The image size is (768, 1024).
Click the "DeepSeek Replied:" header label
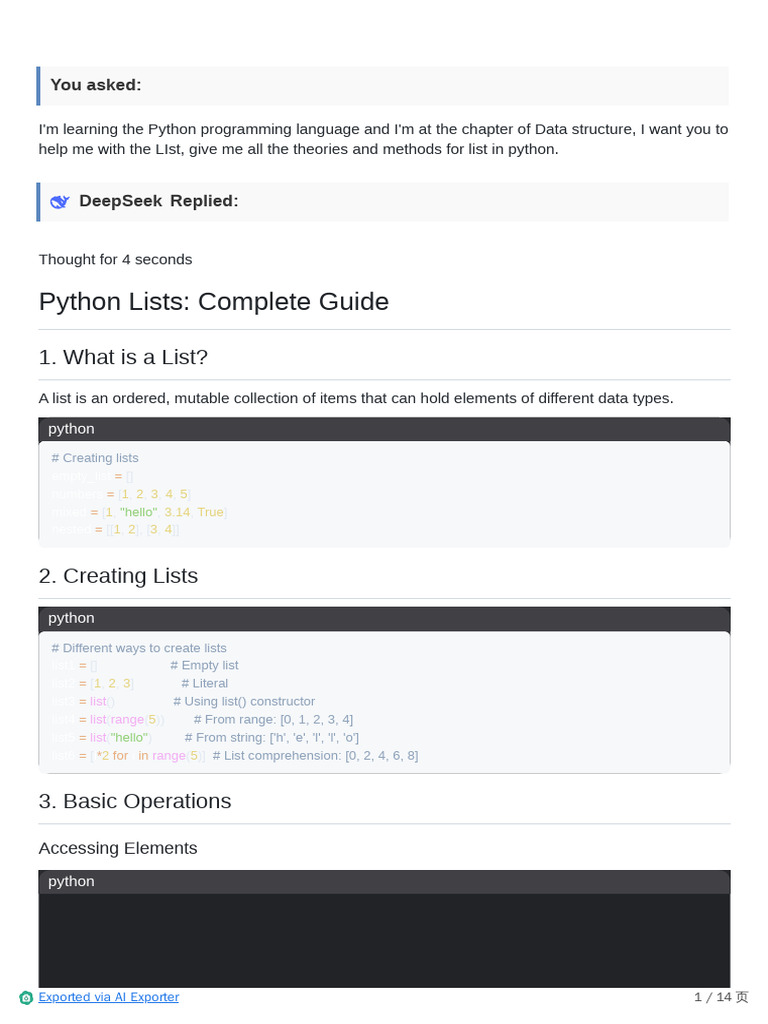[x=158, y=201]
